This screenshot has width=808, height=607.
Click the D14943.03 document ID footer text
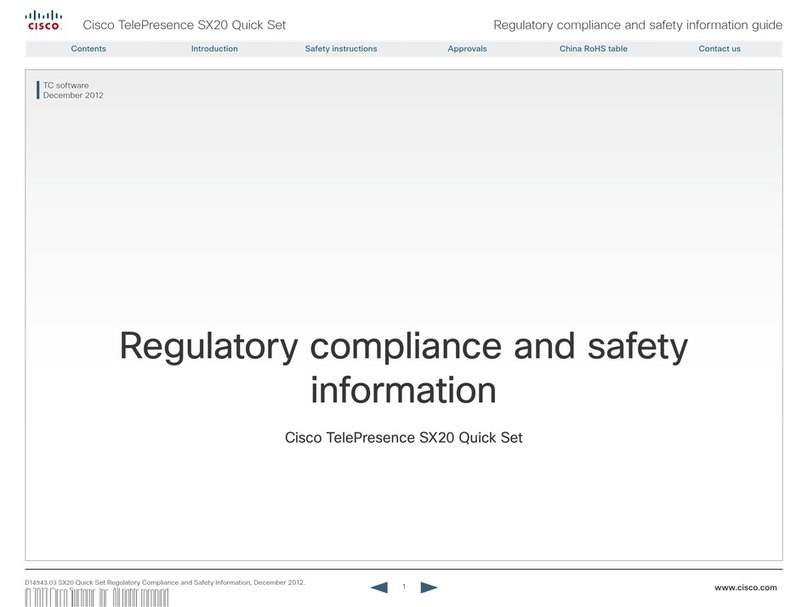click(165, 582)
